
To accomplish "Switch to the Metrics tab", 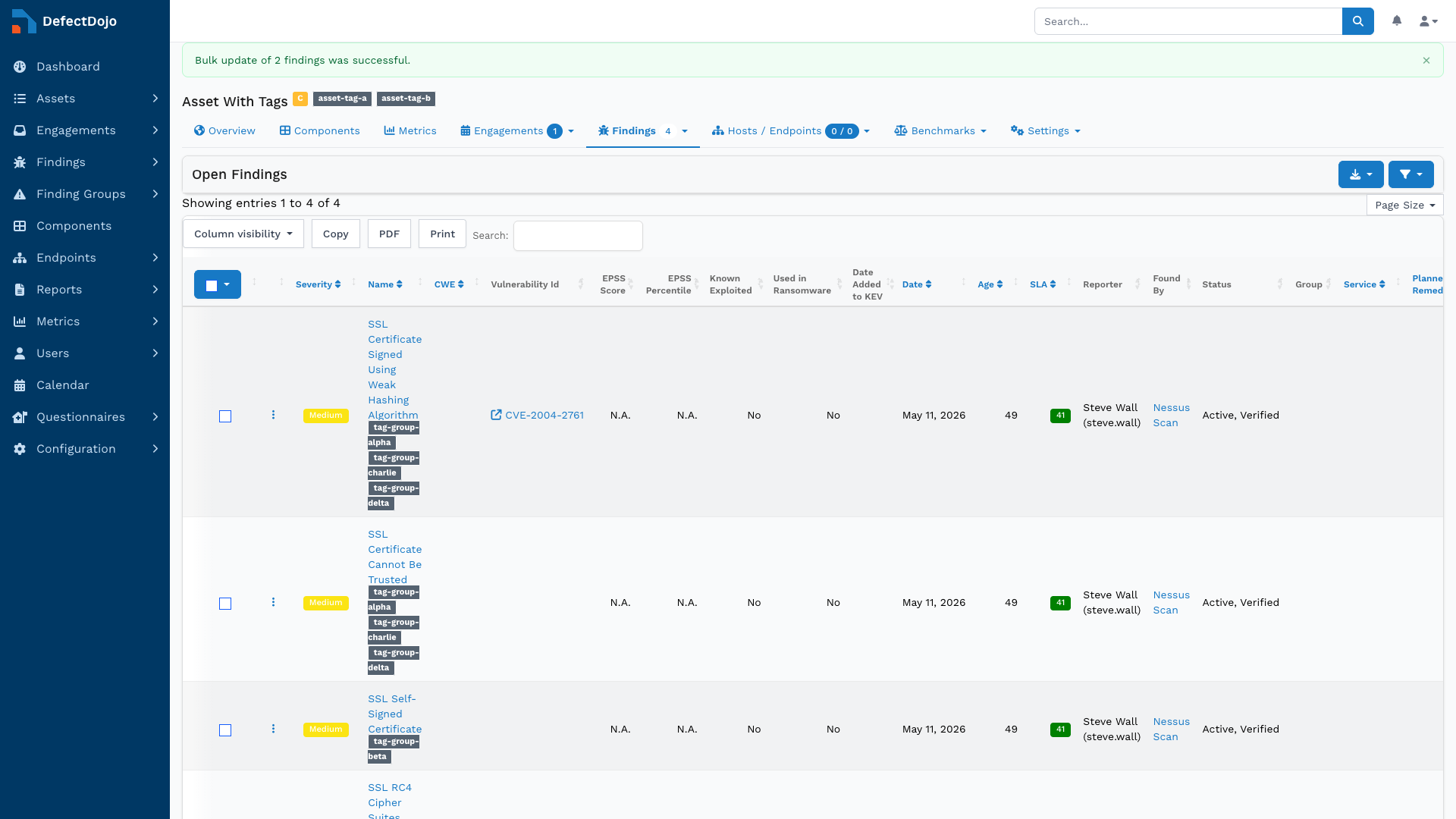I will (410, 130).
